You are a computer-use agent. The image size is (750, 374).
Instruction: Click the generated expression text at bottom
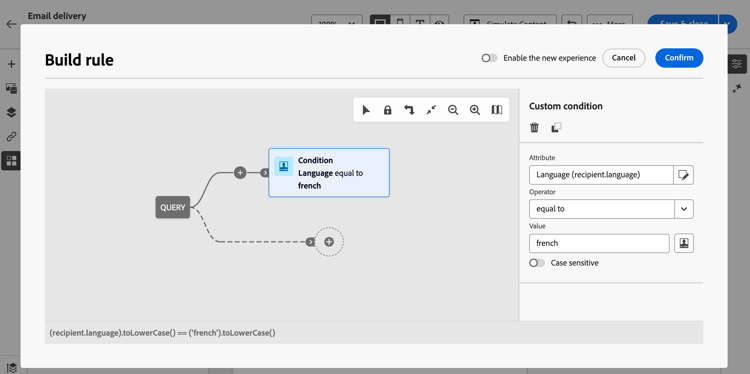point(163,332)
